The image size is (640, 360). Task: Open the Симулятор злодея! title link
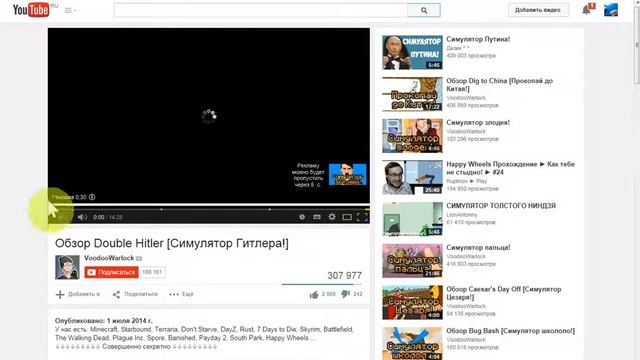478,122
